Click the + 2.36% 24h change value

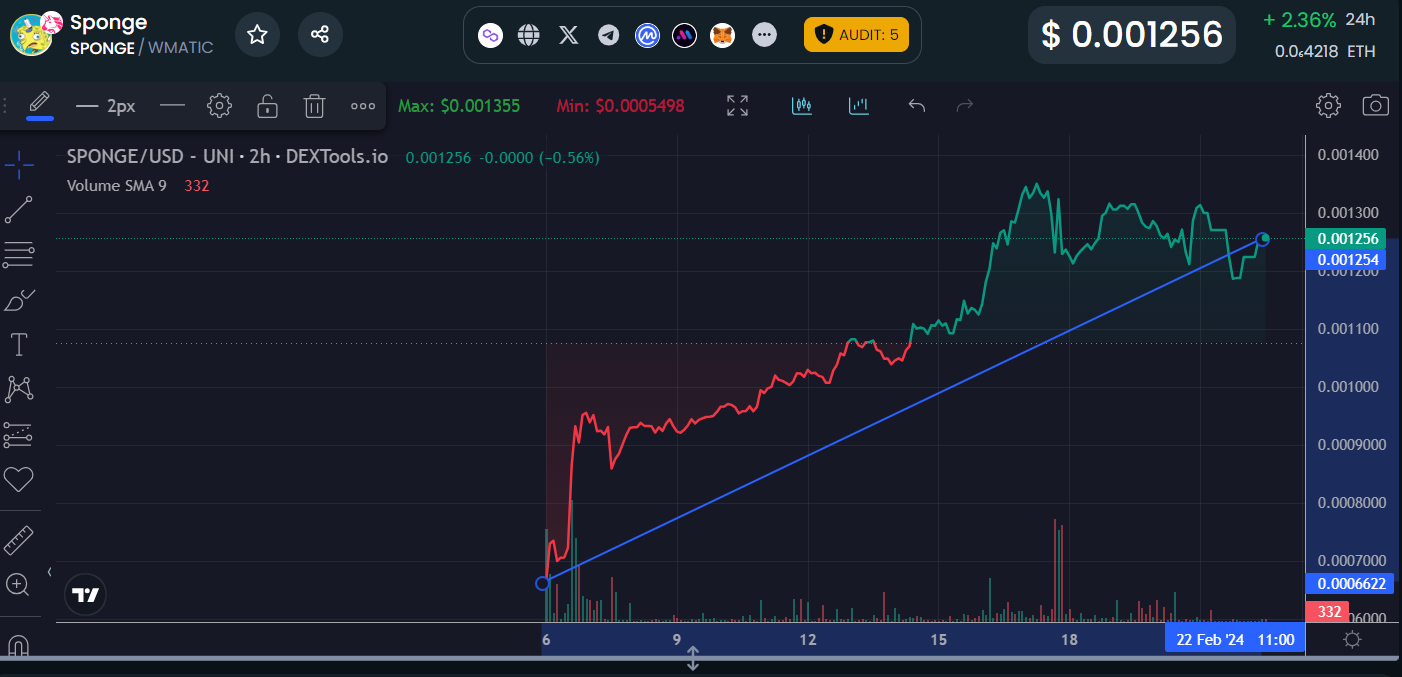click(1299, 20)
